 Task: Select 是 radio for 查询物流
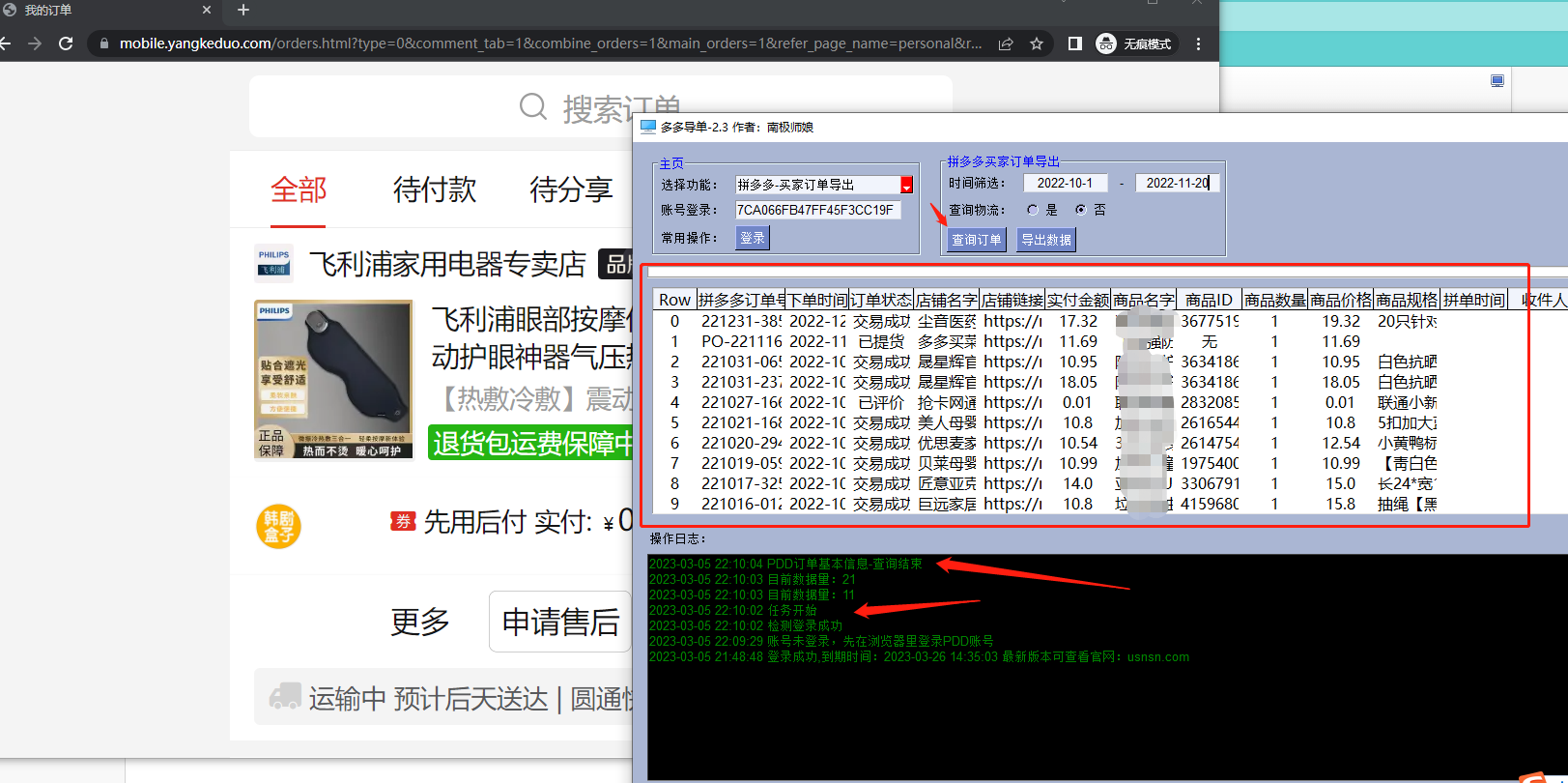pos(1033,210)
